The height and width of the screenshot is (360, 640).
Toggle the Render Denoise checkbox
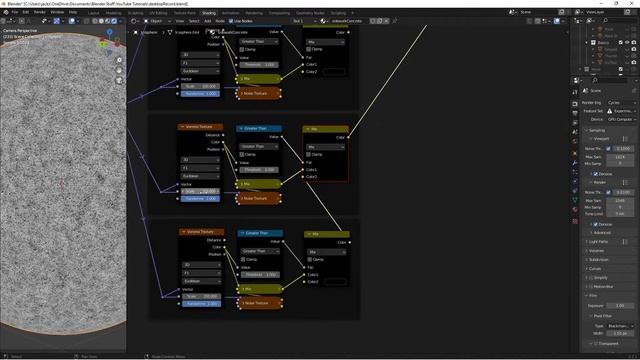click(596, 224)
